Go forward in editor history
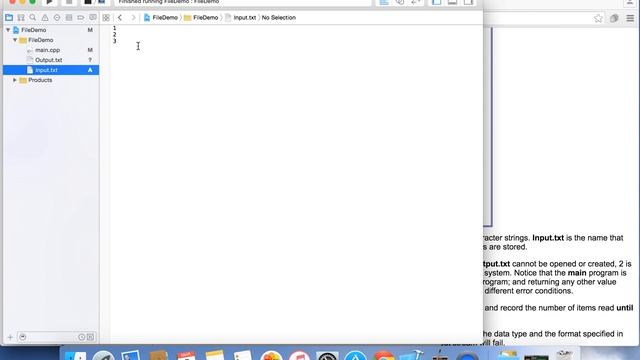640x360 pixels. tap(133, 18)
